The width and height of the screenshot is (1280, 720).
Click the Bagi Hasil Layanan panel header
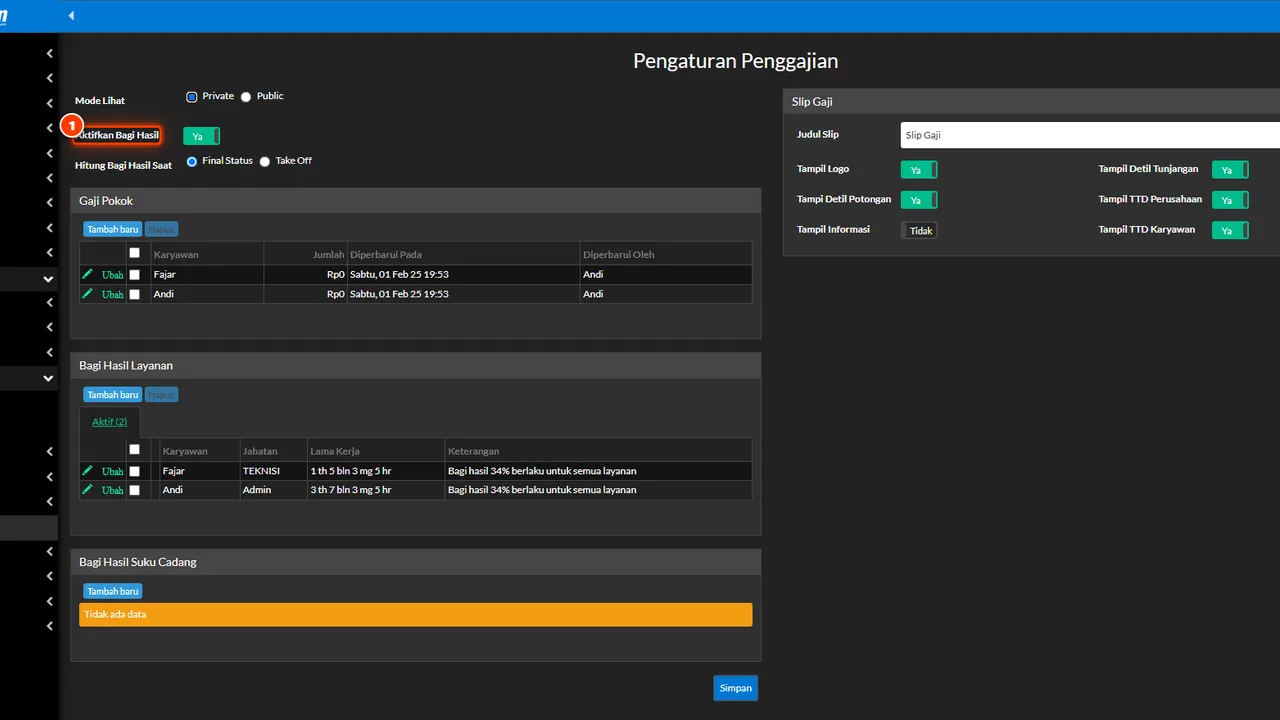point(416,366)
